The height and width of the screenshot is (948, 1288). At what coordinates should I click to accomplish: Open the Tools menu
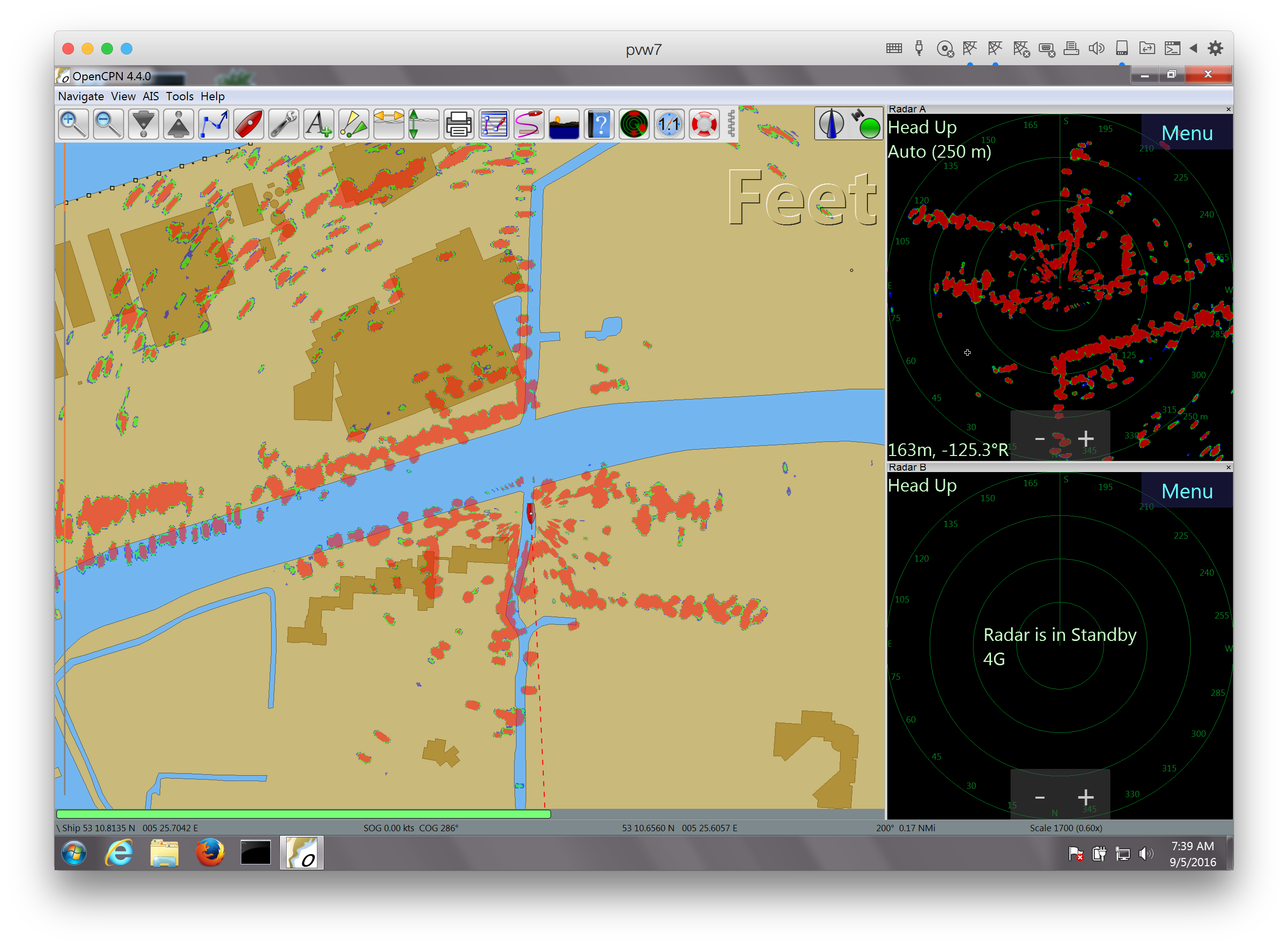pyautogui.click(x=180, y=96)
